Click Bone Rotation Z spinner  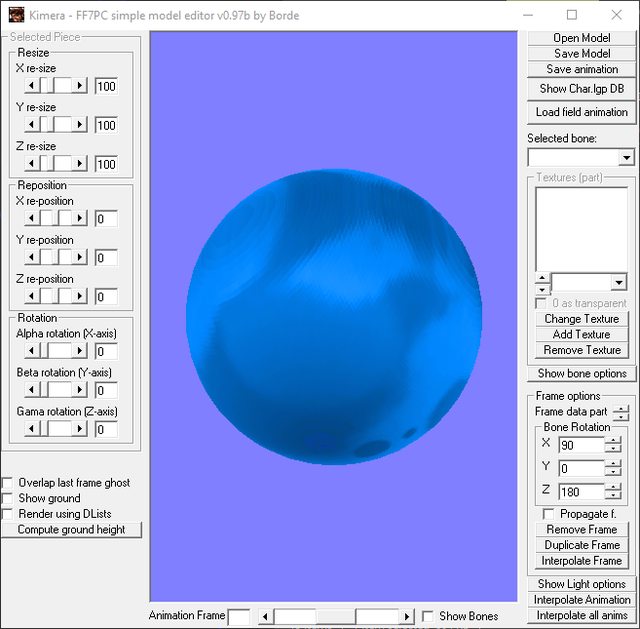613,491
